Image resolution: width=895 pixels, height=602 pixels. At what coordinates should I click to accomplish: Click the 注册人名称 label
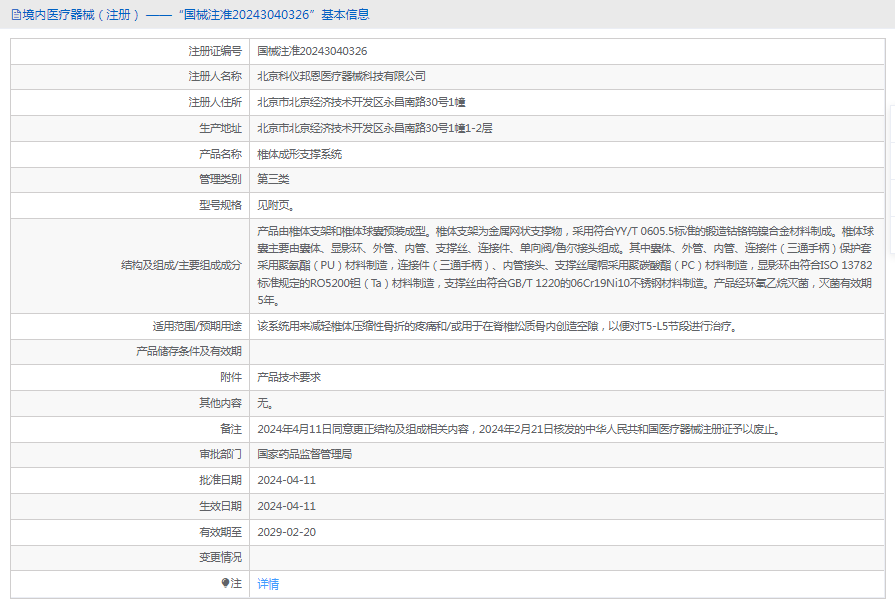pyautogui.click(x=215, y=76)
